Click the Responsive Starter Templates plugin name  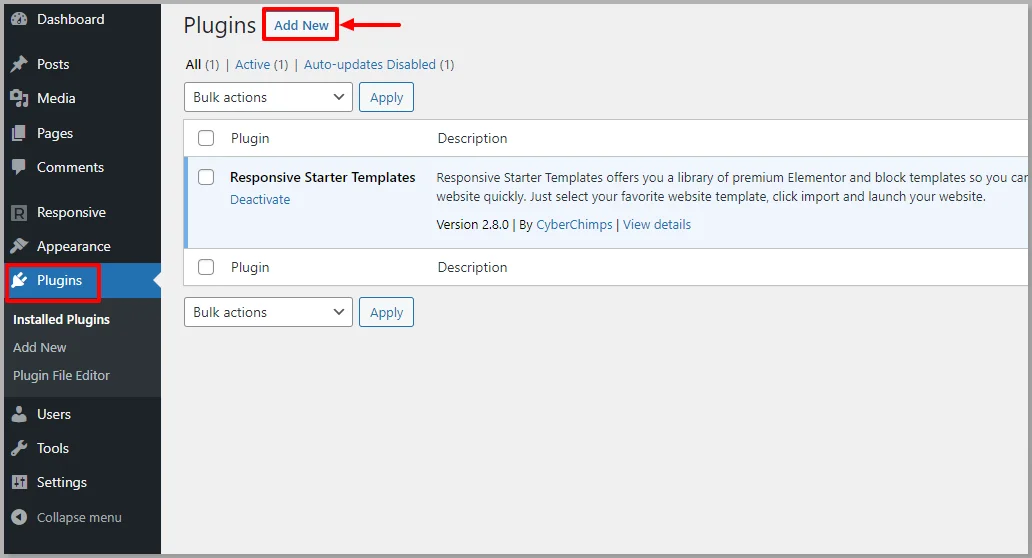click(322, 177)
